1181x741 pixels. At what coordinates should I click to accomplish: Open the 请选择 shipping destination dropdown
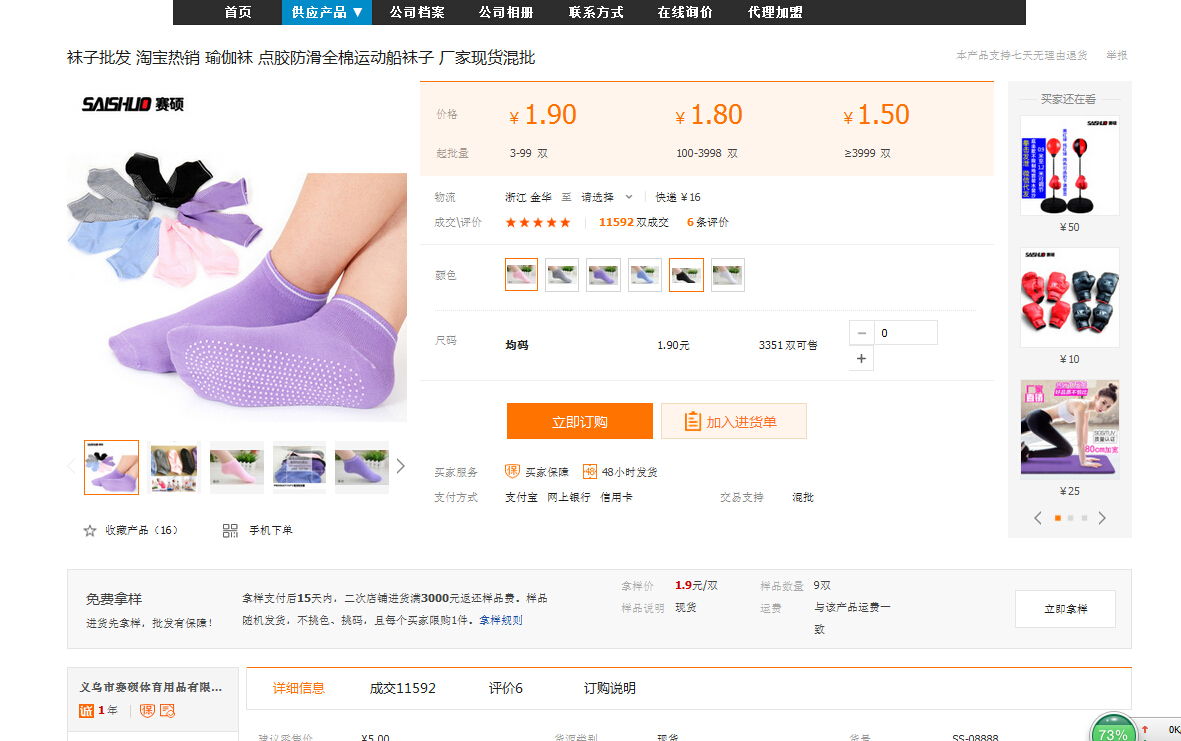coord(607,197)
